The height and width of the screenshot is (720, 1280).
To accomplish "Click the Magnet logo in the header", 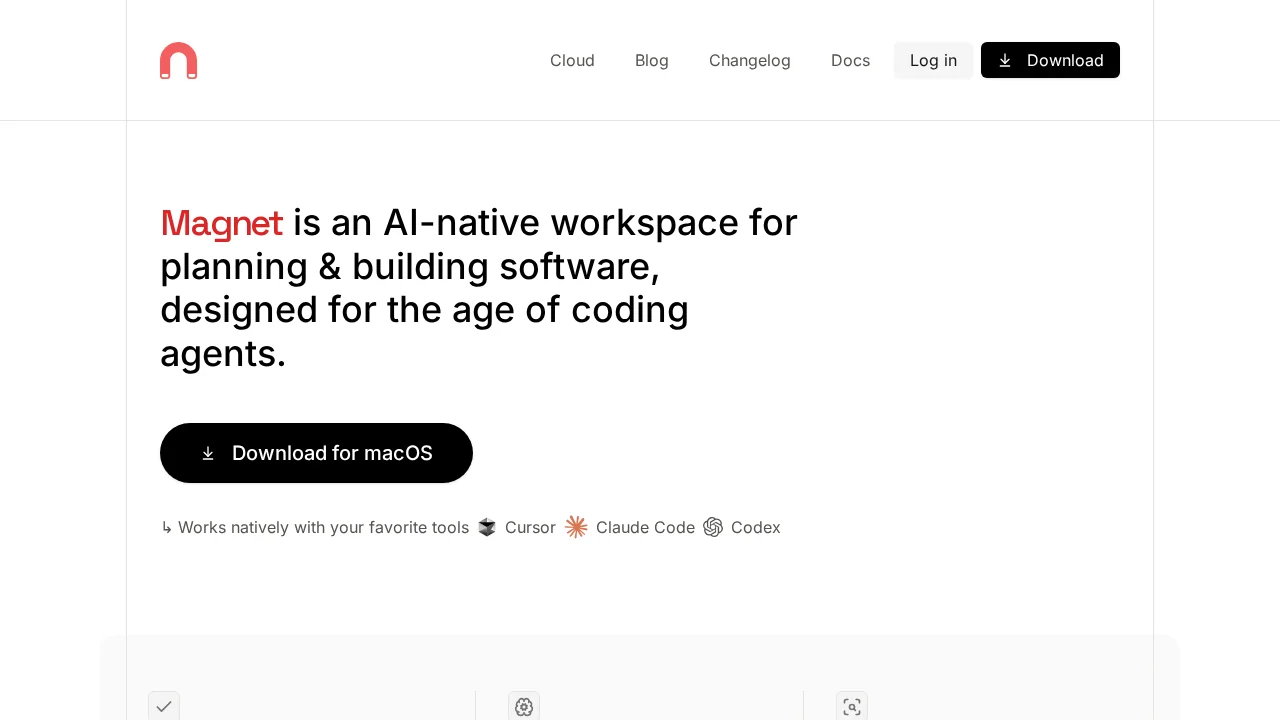I will point(178,60).
